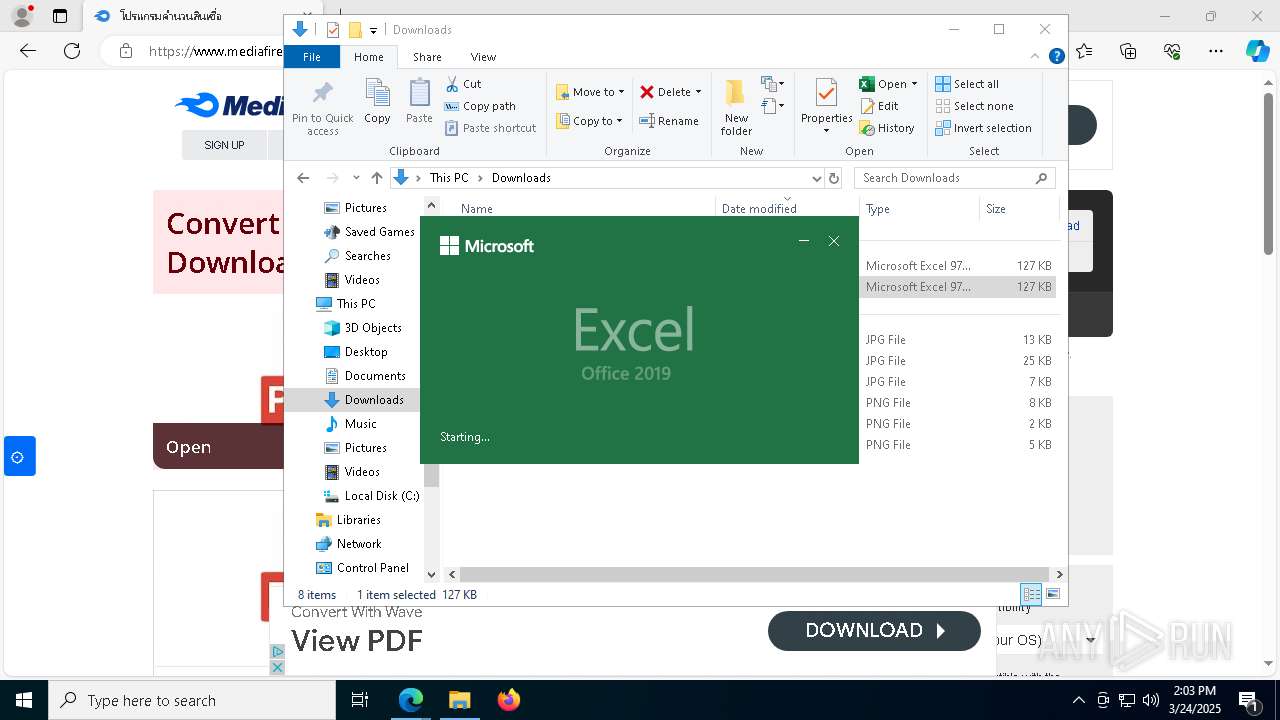Viewport: 1280px width, 720px height.
Task: Click Paste shortcut in ribbon
Action: [490, 128]
